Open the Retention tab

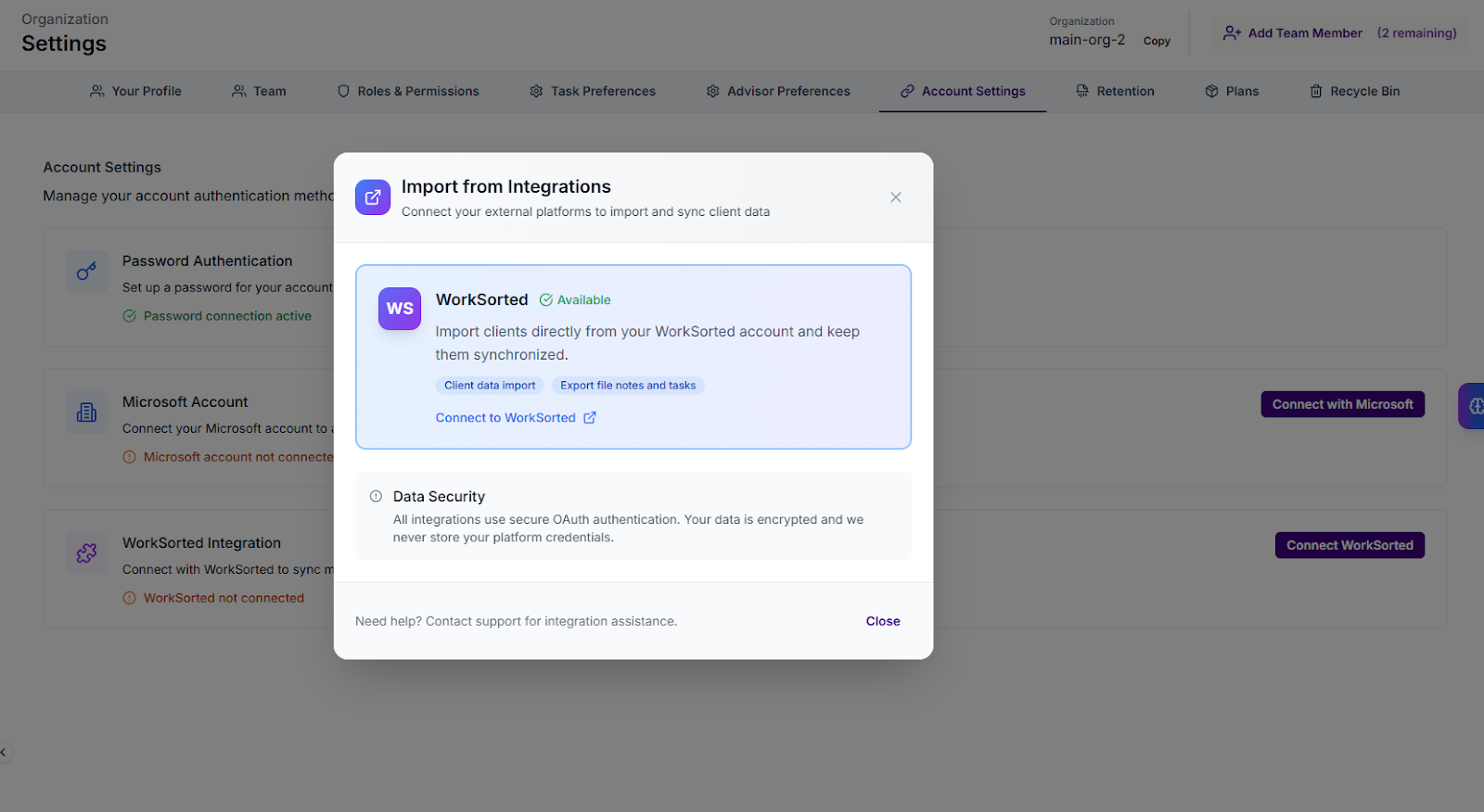1115,92
